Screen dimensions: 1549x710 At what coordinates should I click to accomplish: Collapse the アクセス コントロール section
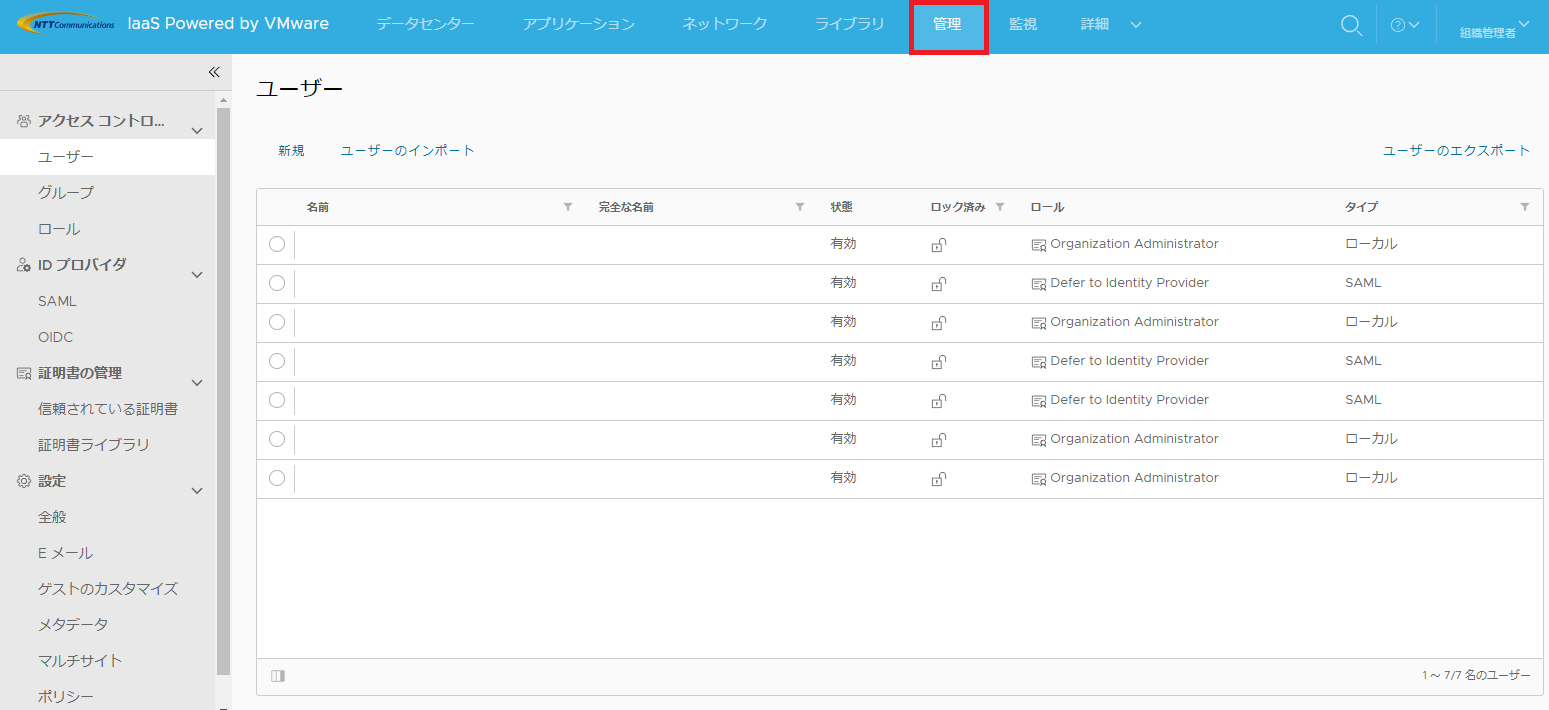coord(197,130)
